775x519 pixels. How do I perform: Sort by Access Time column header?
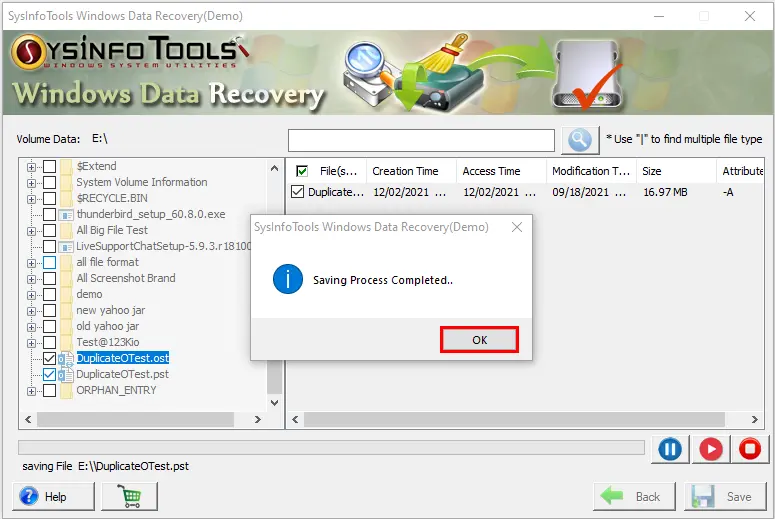click(x=501, y=171)
